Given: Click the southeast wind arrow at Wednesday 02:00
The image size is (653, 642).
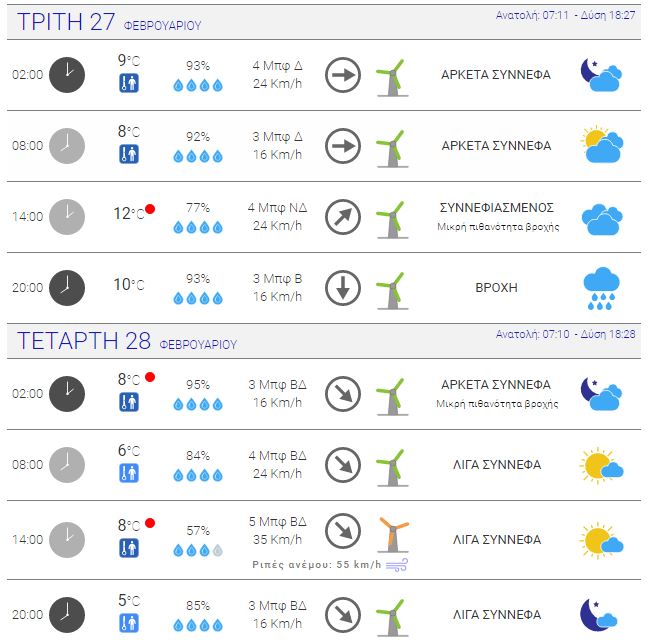Looking at the screenshot, I should tap(343, 394).
